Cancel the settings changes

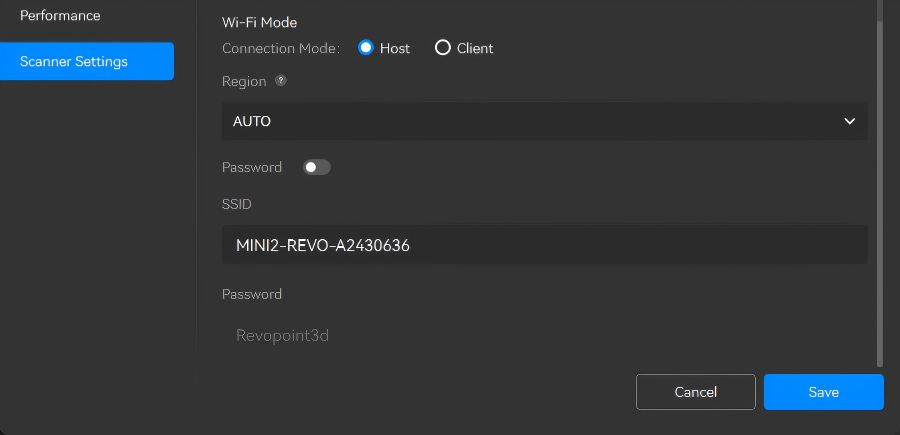[695, 392]
